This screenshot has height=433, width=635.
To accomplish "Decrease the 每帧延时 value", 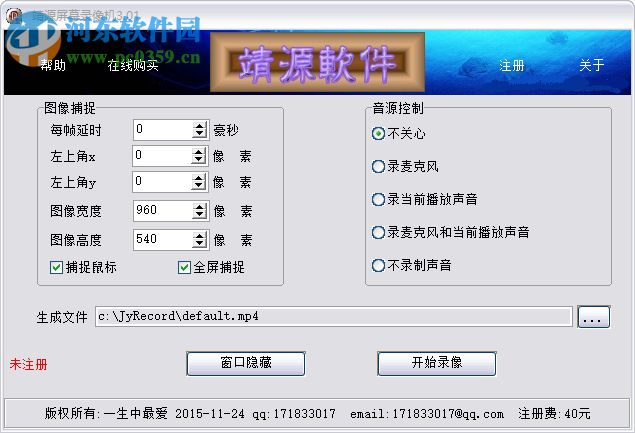I will [x=199, y=134].
